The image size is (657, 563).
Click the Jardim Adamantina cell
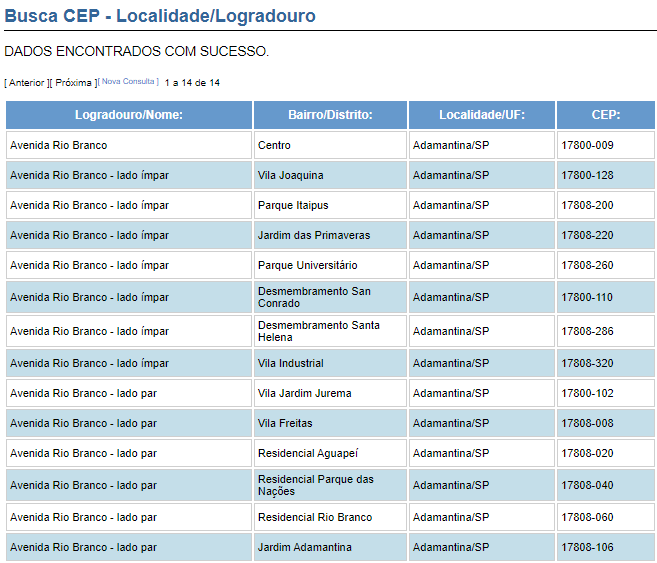[330, 547]
